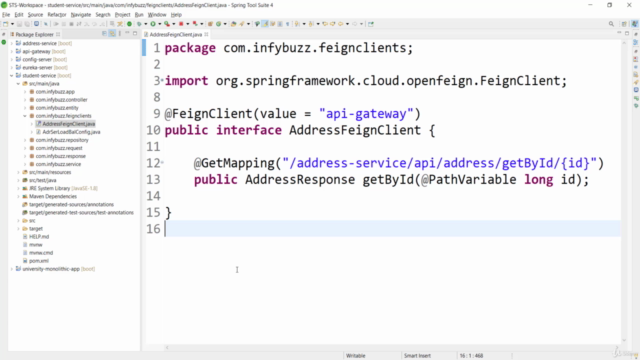Collapse the com.infybuzz.feignclients package

[x=25, y=116]
